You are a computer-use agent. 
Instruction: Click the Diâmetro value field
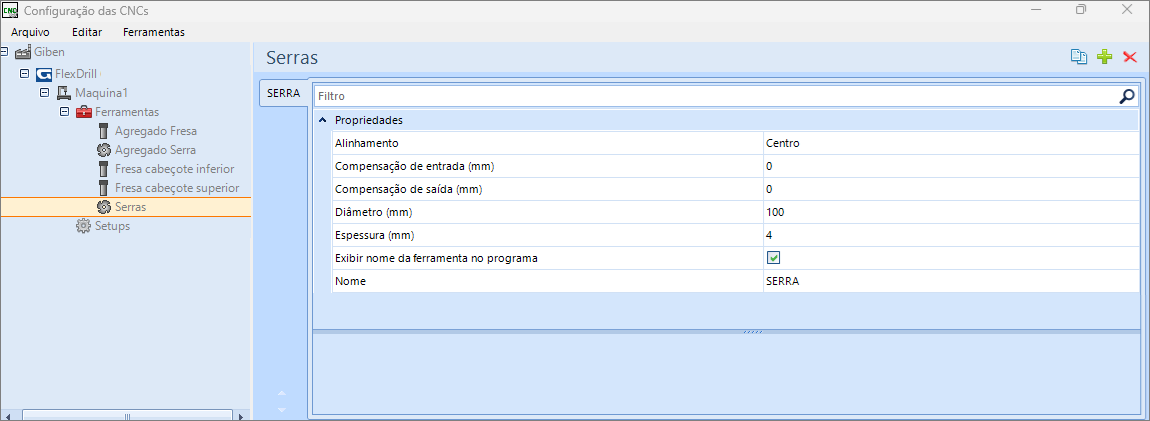[x=950, y=212]
